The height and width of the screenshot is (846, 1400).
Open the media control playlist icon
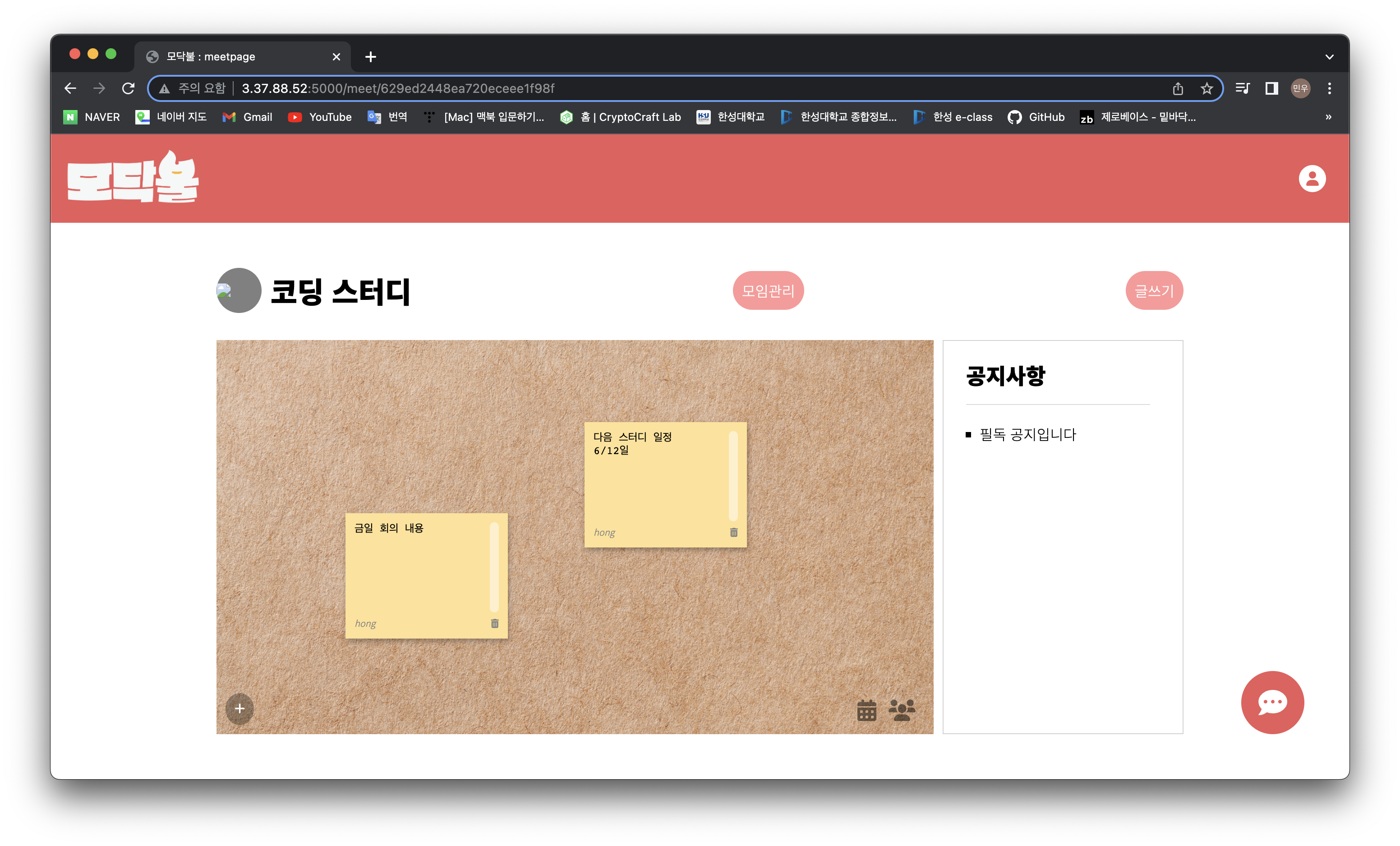[1242, 88]
